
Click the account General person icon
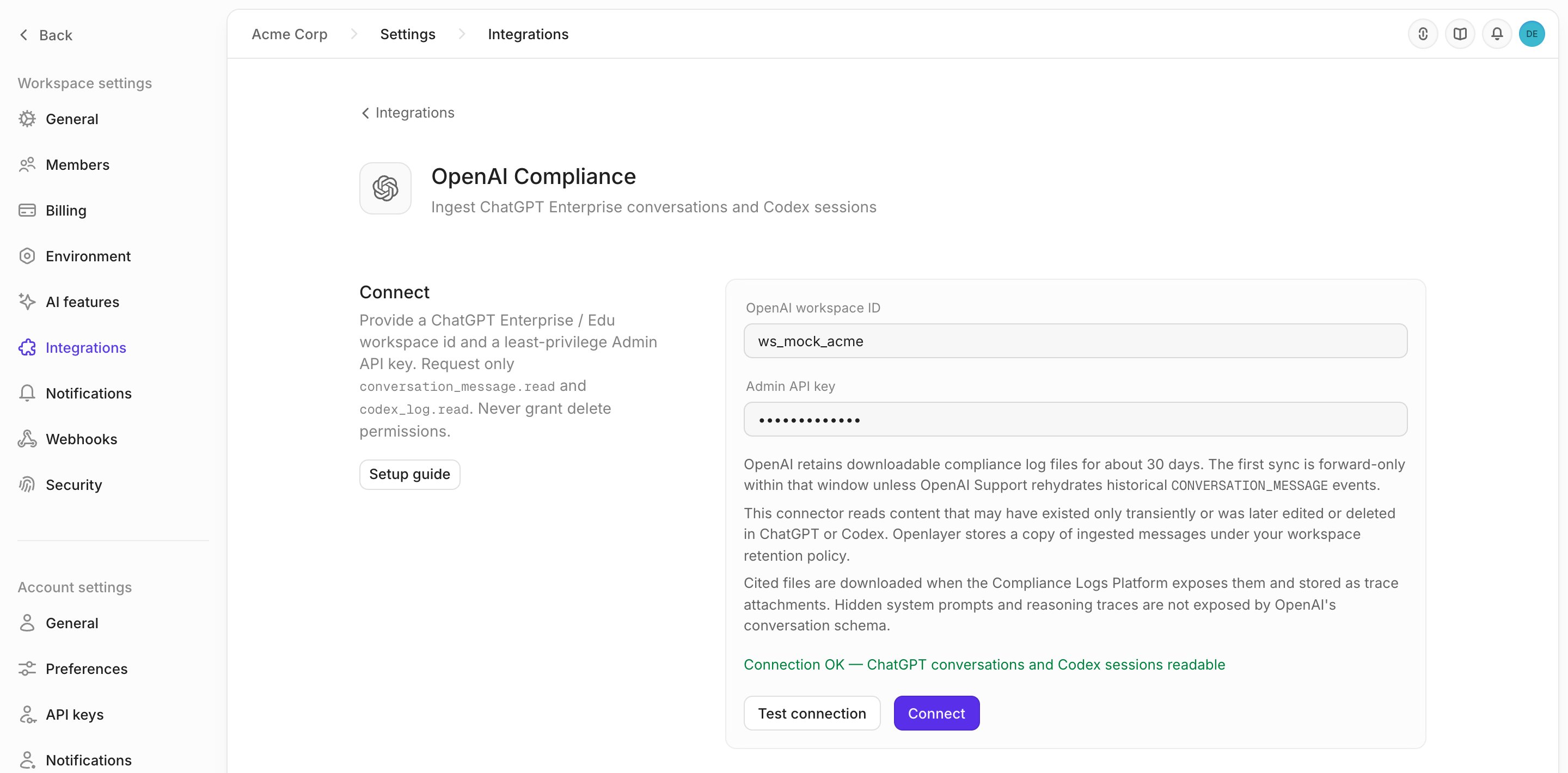coord(27,623)
